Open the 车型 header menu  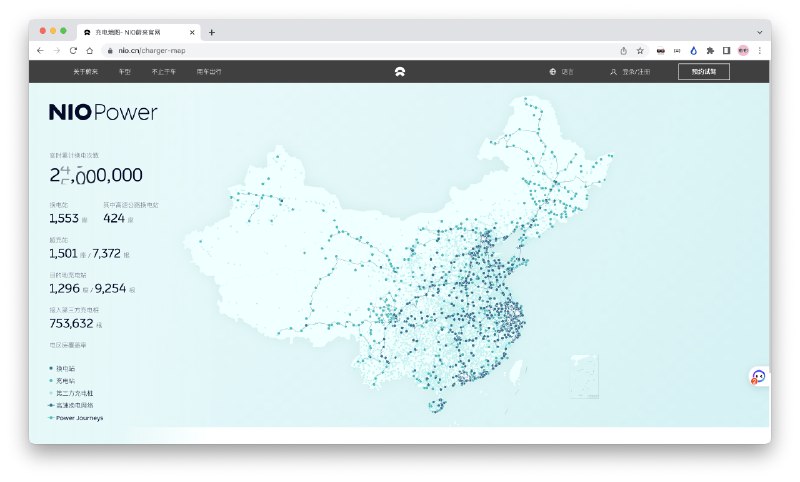(x=124, y=72)
